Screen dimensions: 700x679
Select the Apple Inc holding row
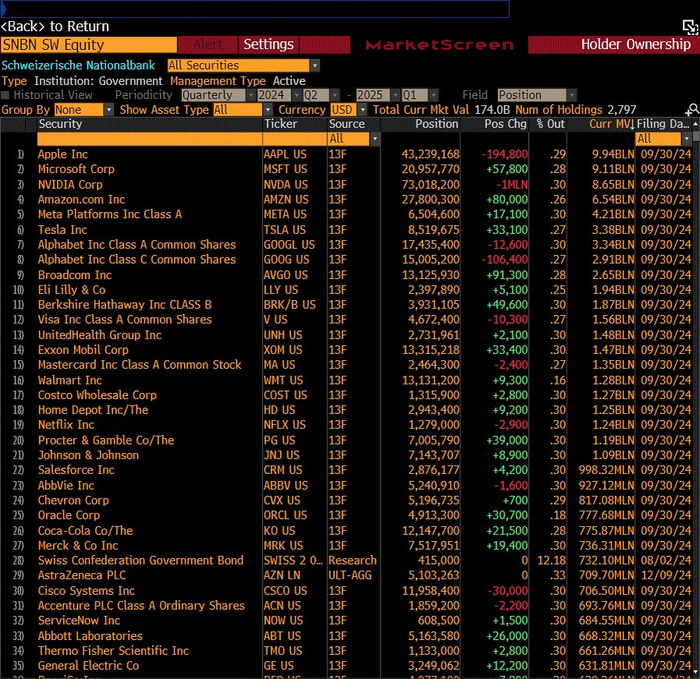coord(63,154)
